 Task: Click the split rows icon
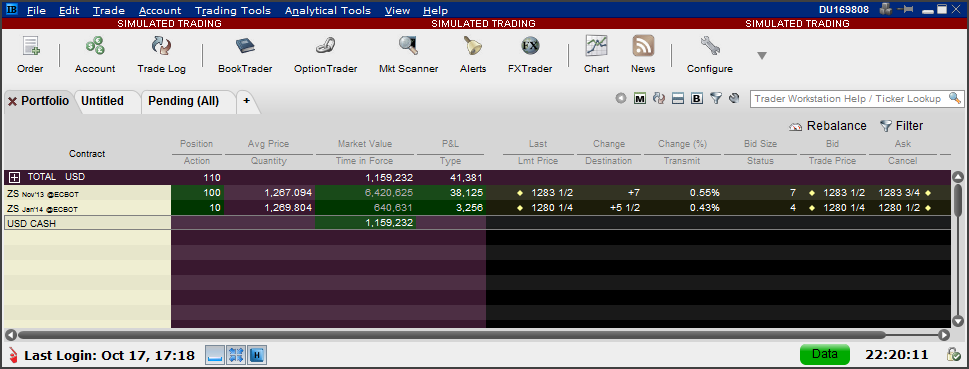click(678, 98)
